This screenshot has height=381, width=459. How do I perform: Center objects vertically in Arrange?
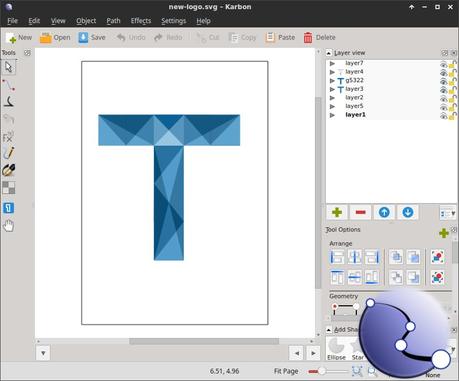click(354, 277)
